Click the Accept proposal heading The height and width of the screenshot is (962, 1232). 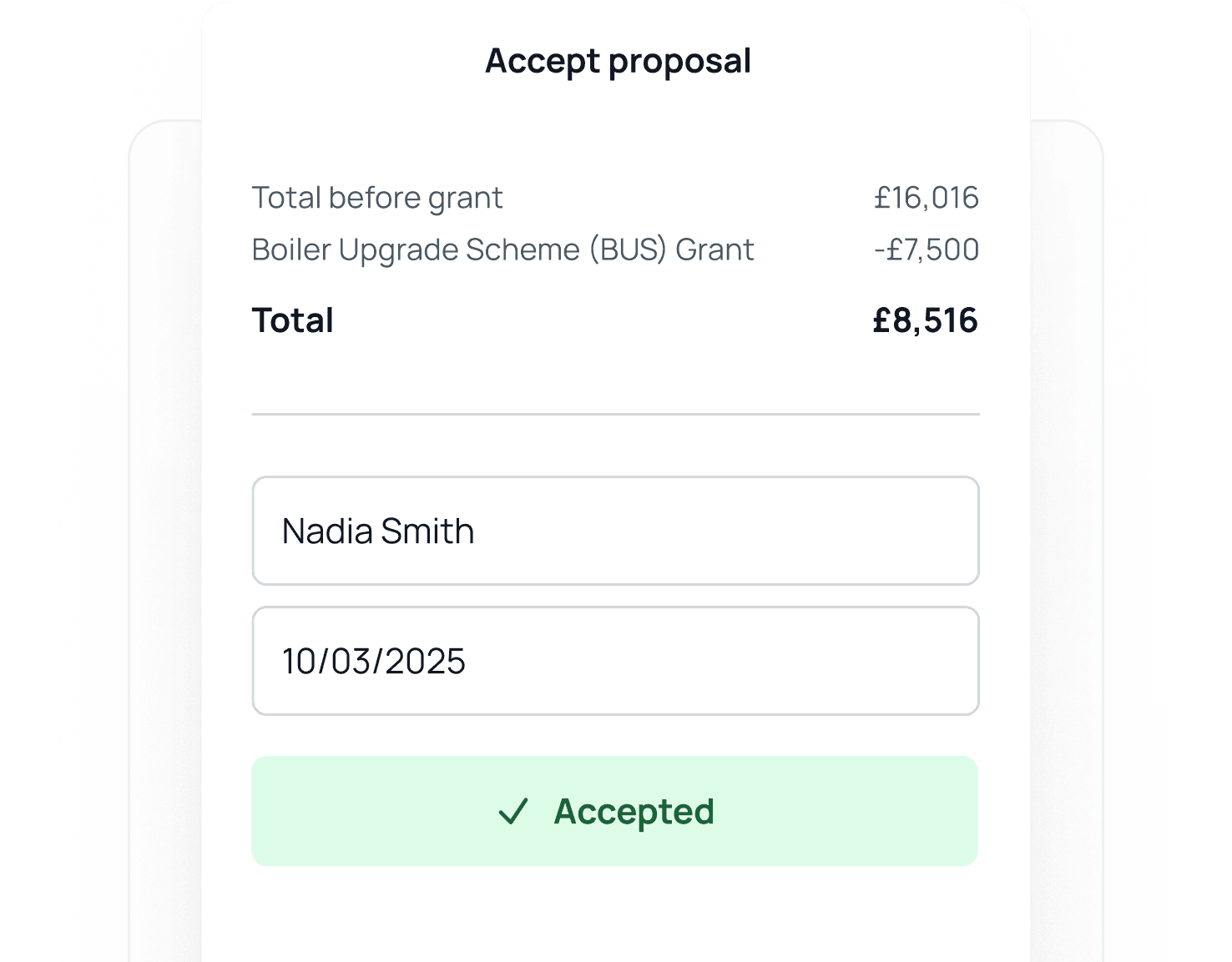[x=618, y=61]
